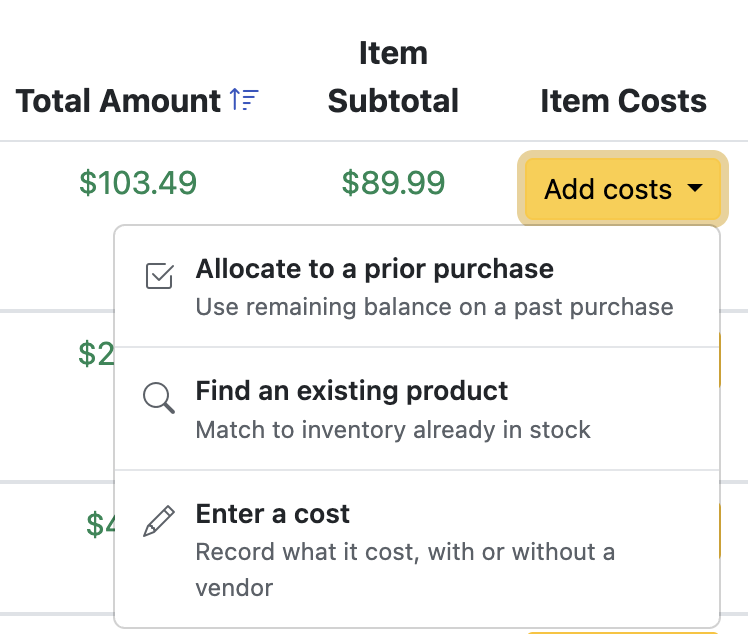Click the Item Subtotal column header

click(393, 77)
